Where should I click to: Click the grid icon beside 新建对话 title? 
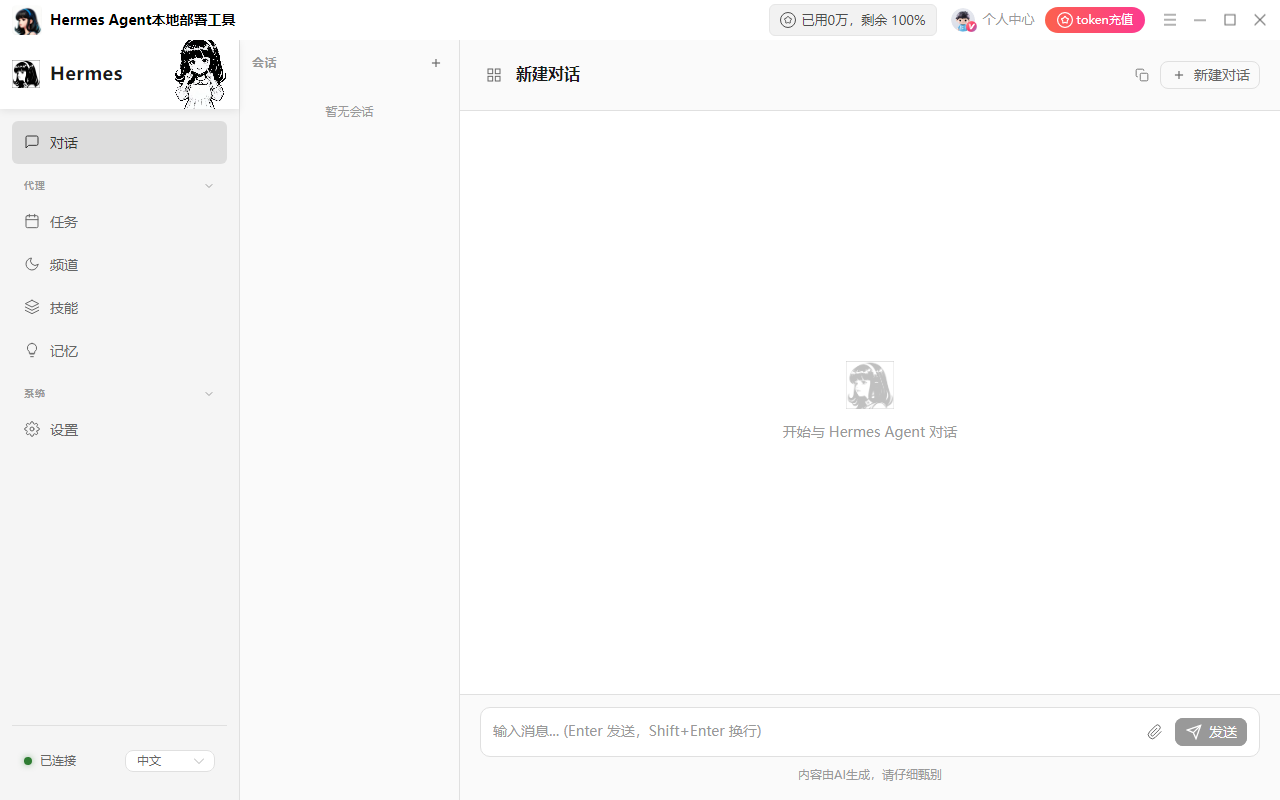click(494, 75)
